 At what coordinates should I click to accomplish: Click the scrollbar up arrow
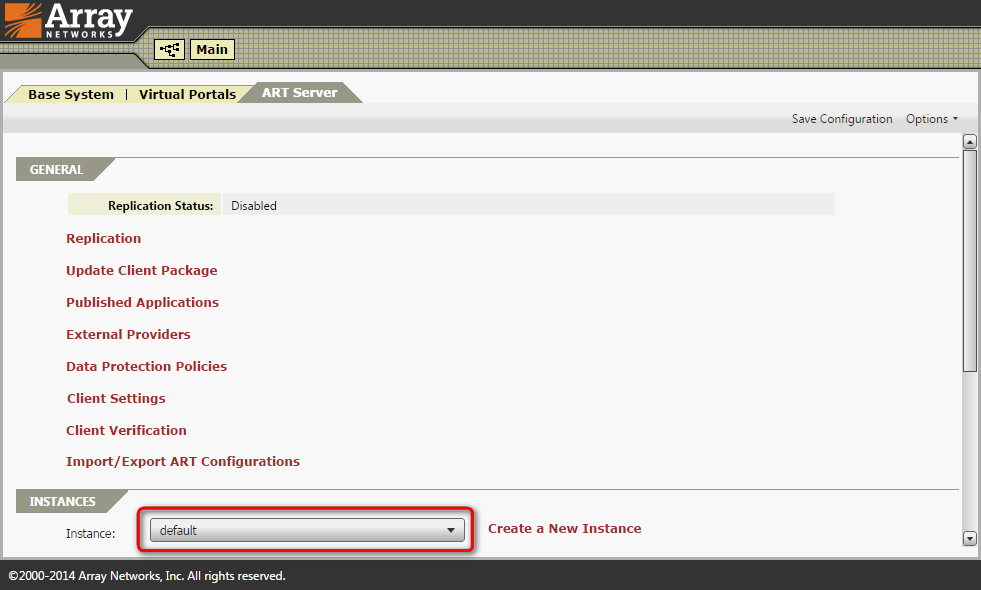click(970, 142)
